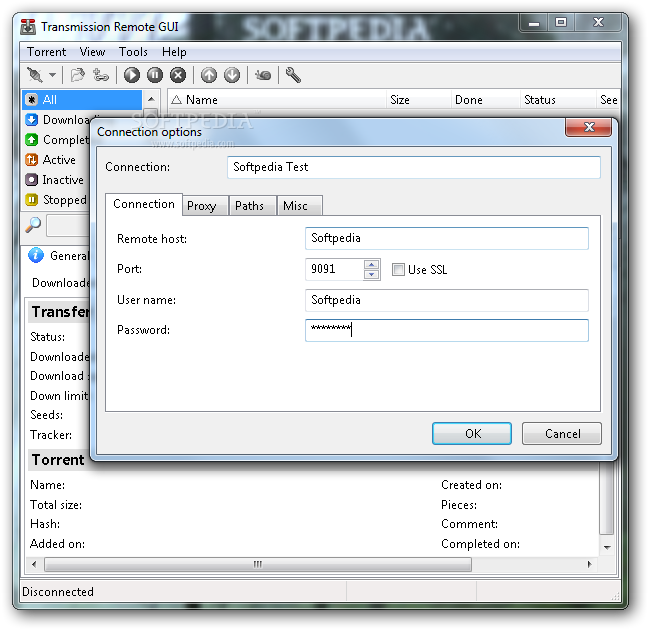Click the horizontal scrollbar right arrow
Screen dimensions: 649x630
coord(589,564)
